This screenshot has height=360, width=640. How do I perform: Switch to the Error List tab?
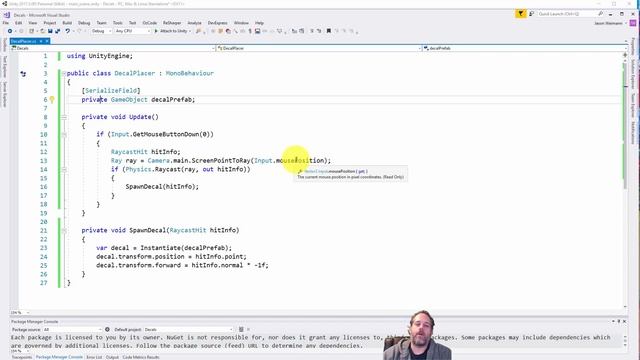click(x=94, y=357)
